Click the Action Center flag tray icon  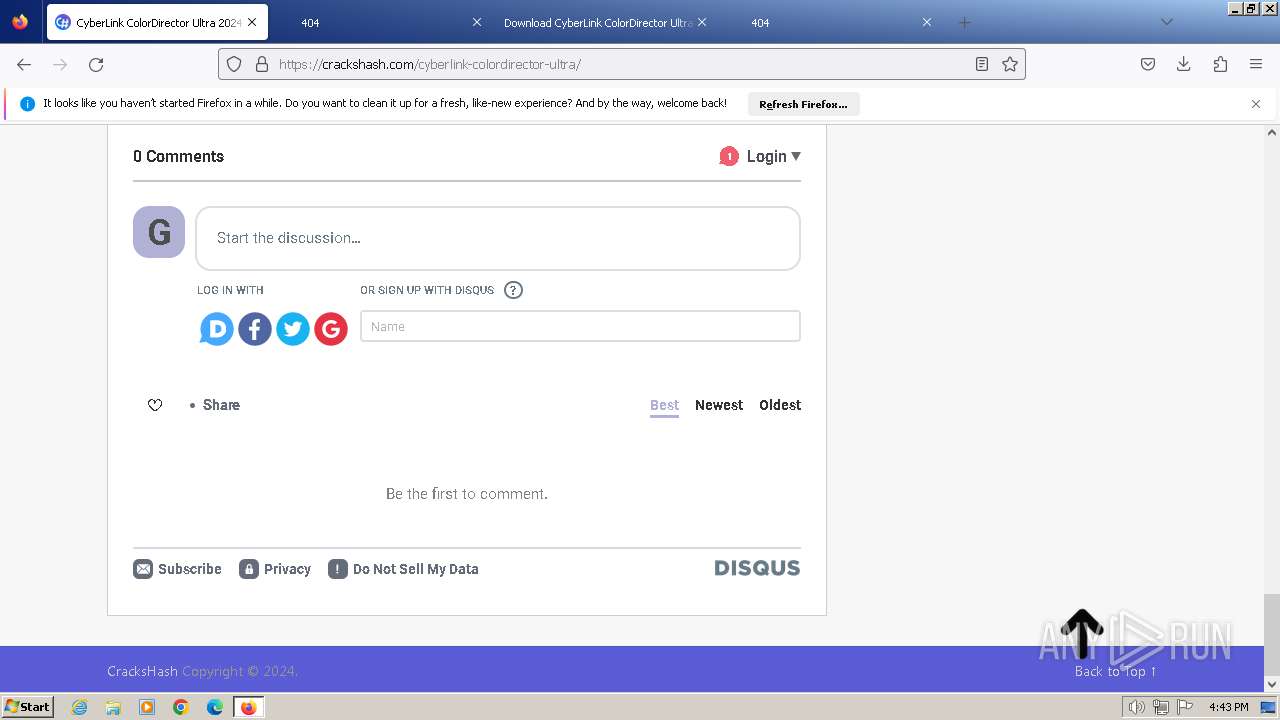tap(1185, 707)
